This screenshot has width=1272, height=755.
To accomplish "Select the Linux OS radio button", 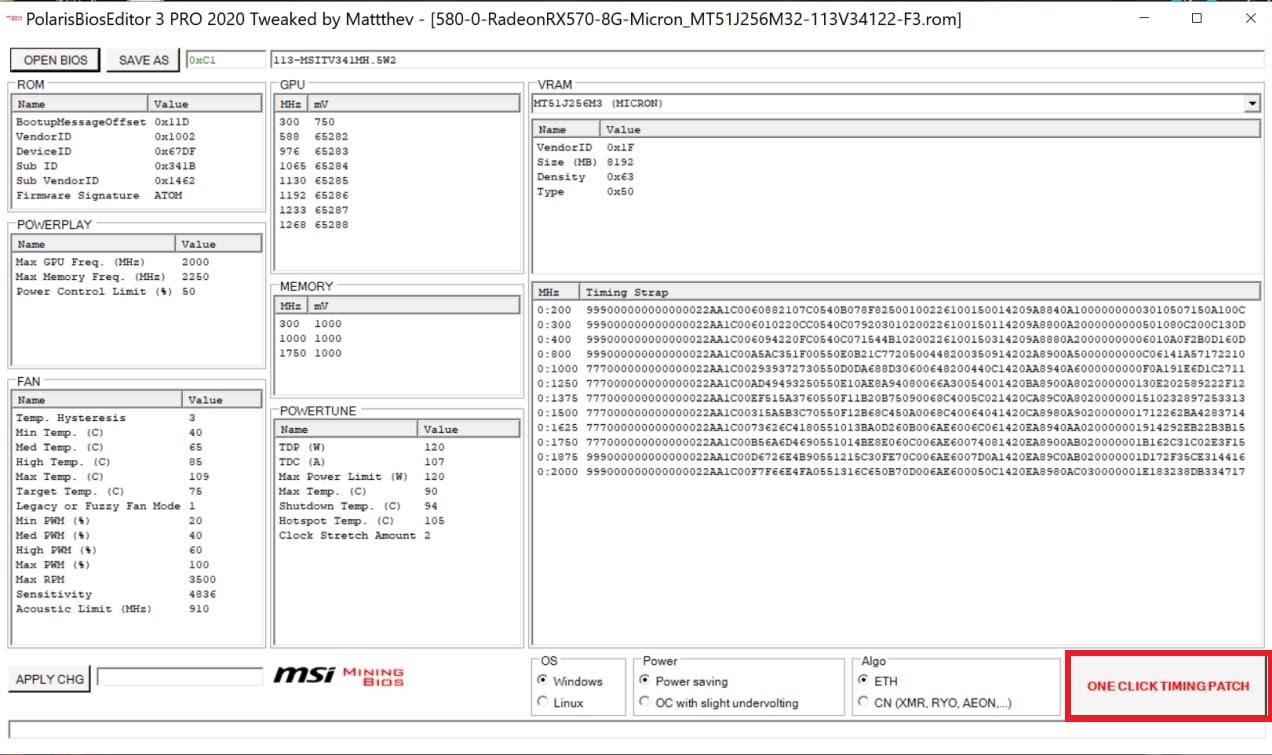I will coord(543,703).
